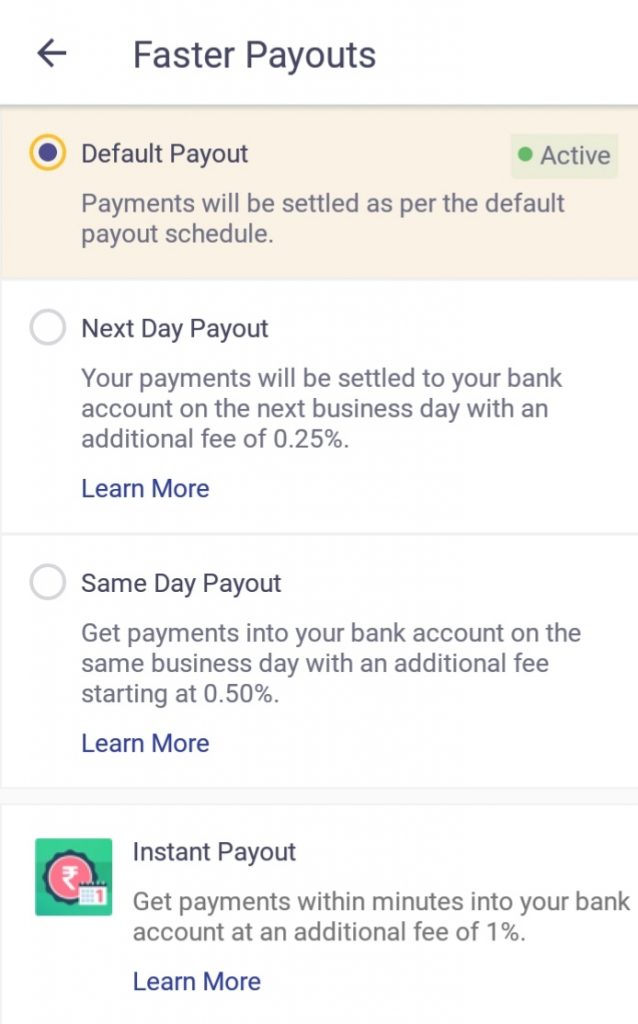Click the Faster Payouts page title
Screen dimensions: 638x1024
(x=254, y=55)
